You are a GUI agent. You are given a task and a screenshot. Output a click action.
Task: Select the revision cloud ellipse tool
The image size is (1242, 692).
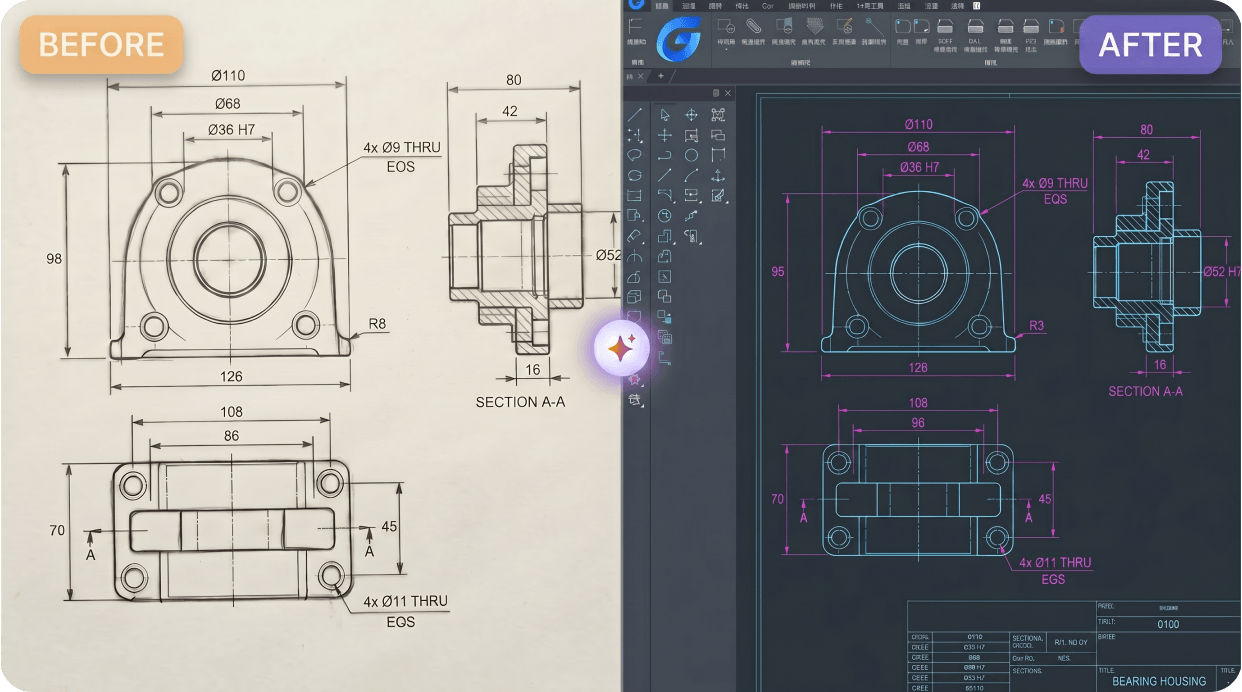[634, 155]
